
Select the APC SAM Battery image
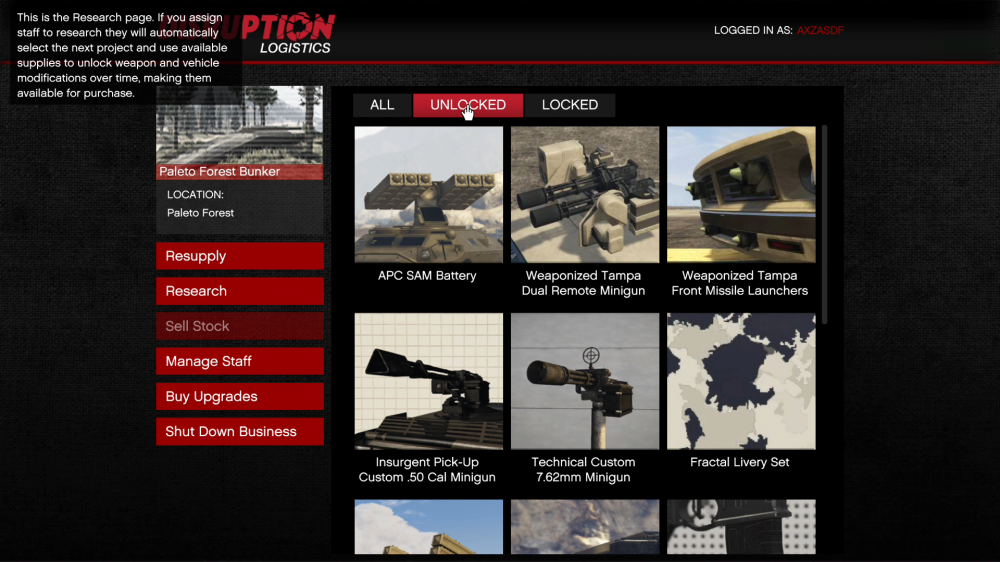coord(428,194)
